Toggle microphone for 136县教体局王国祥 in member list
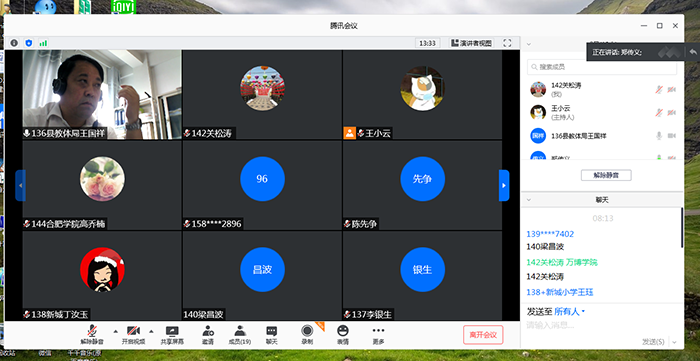This screenshot has height=361, width=700. [659, 136]
